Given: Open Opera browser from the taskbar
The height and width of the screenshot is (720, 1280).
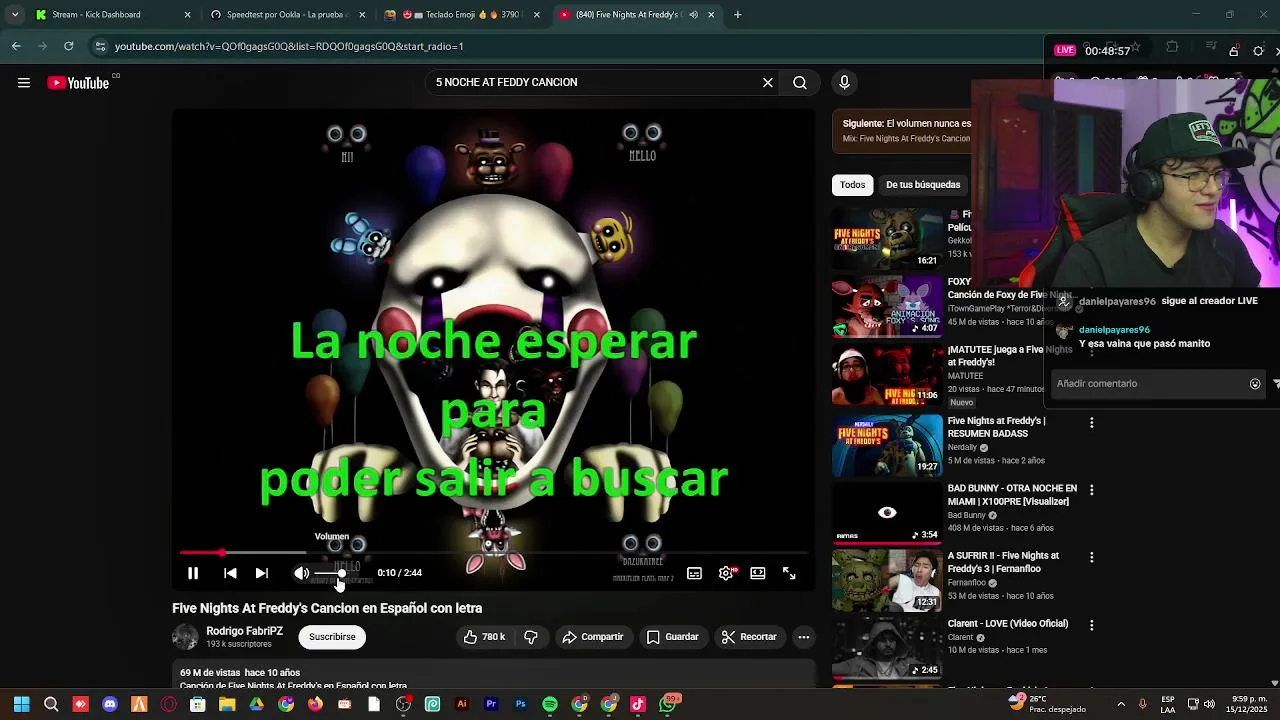Looking at the screenshot, I should [x=168, y=704].
